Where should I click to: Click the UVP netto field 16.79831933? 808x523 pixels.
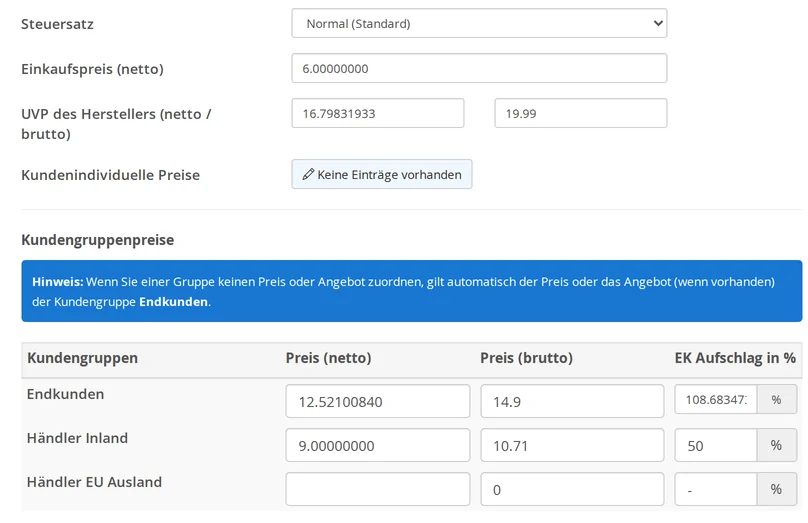378,113
